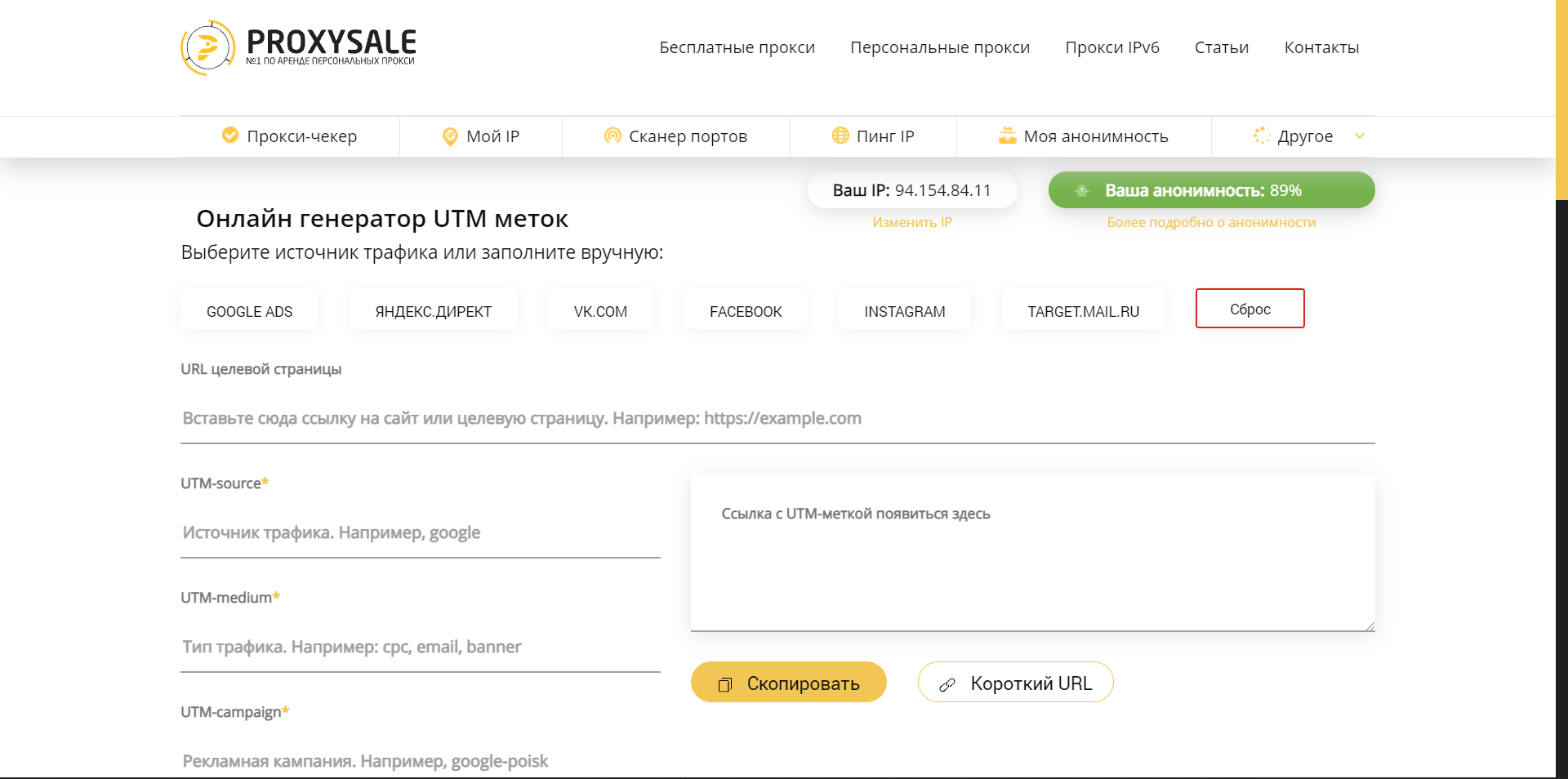
Task: Choose the FACEBOOK traffic source
Action: point(746,309)
